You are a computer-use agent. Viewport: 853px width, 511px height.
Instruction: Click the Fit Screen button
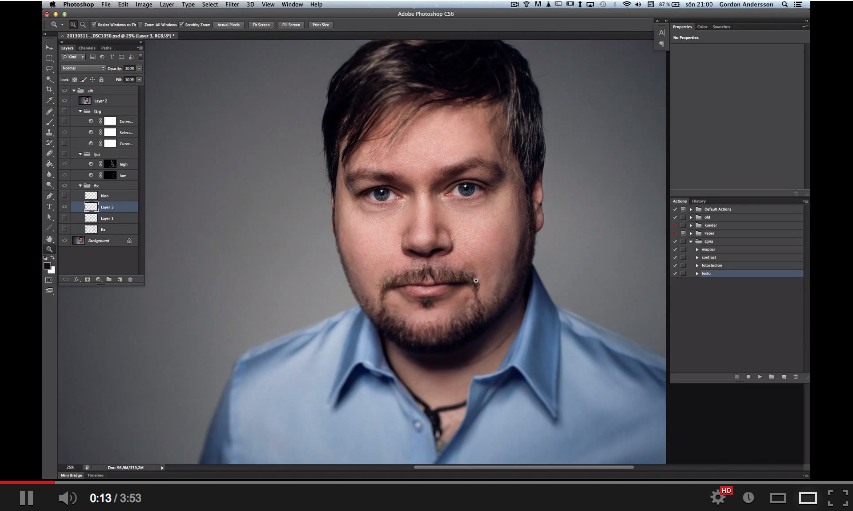(261, 24)
